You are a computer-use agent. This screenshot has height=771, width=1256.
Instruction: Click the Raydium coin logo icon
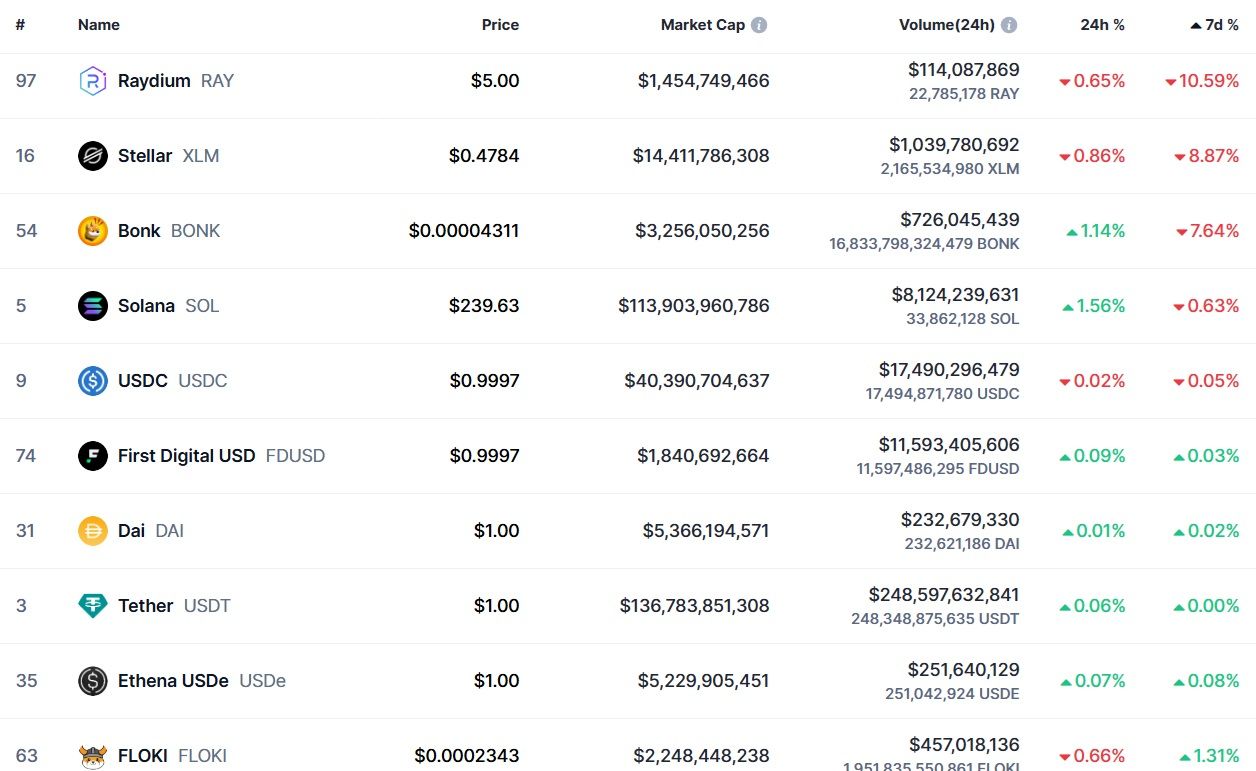(x=93, y=81)
